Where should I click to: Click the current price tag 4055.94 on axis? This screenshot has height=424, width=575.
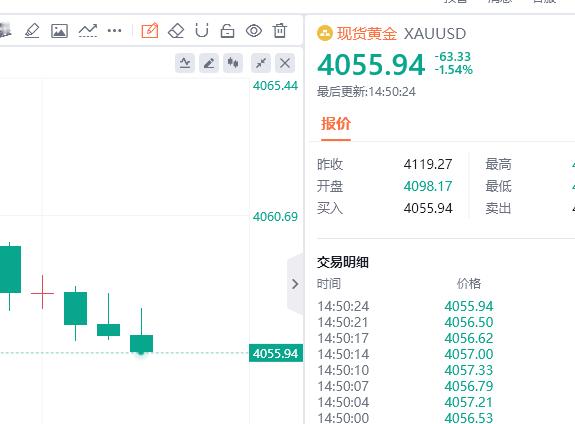coord(276,353)
